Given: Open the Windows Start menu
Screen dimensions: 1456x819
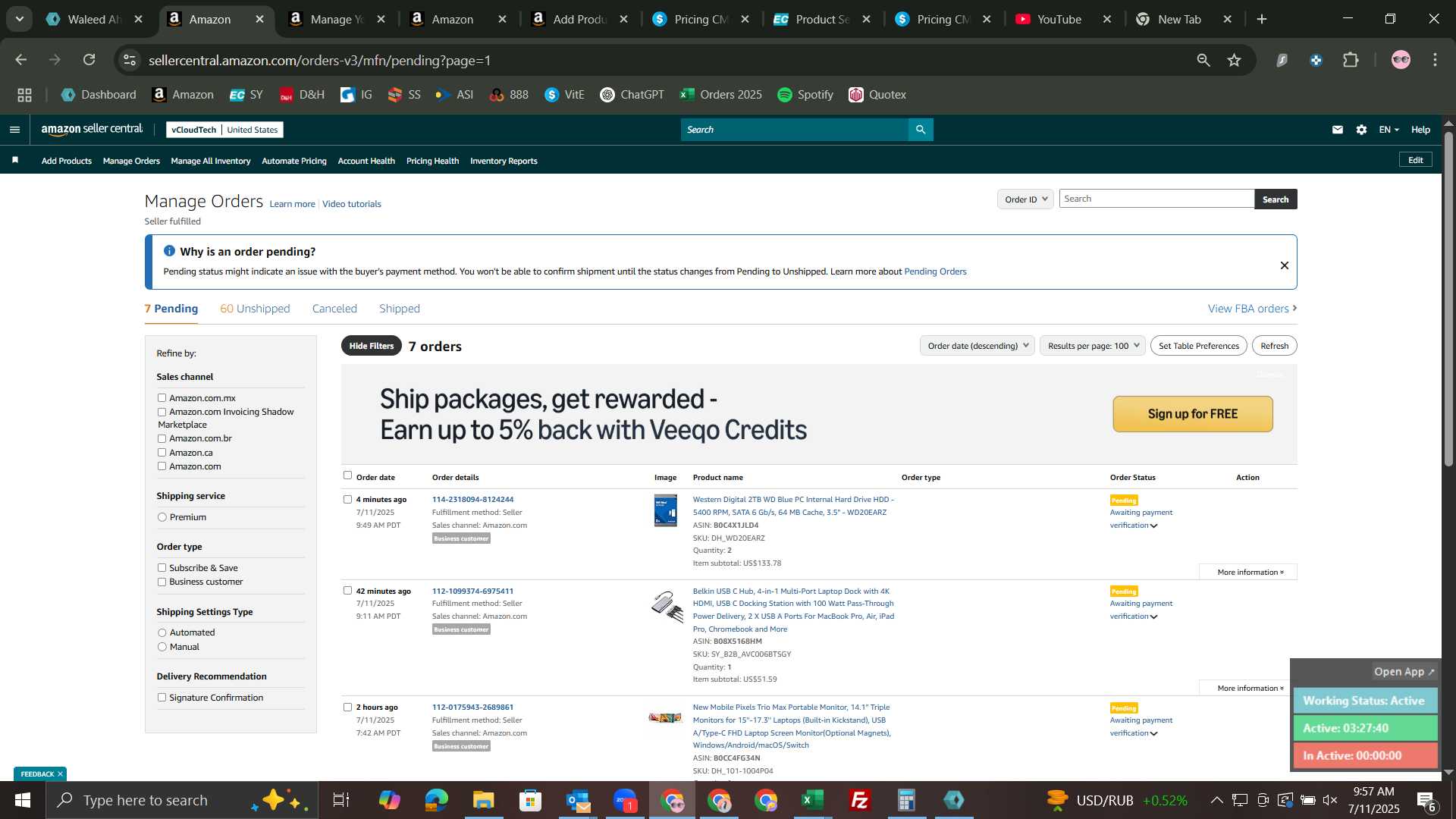Looking at the screenshot, I should 22,800.
